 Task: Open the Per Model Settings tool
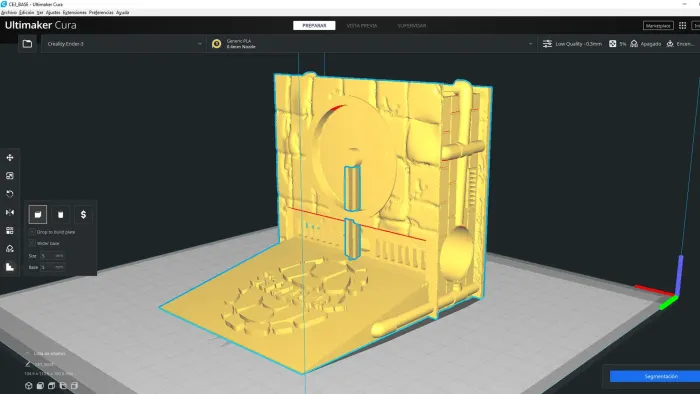[10, 231]
